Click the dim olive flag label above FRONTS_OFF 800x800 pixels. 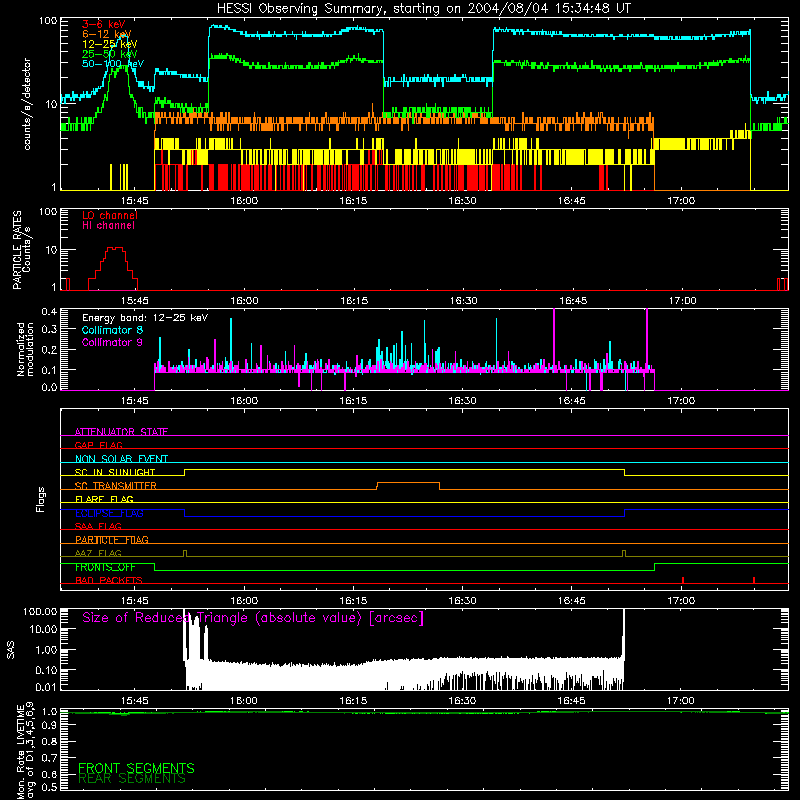pos(98,553)
